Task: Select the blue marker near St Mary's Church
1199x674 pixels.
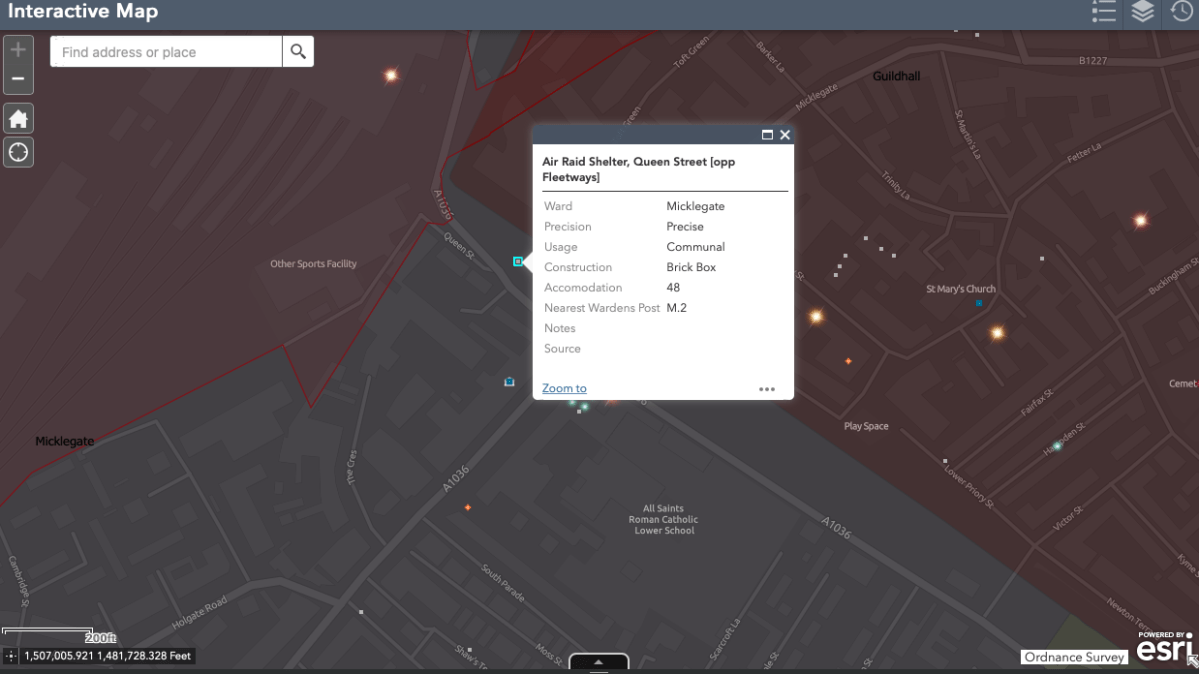Action: tap(978, 303)
